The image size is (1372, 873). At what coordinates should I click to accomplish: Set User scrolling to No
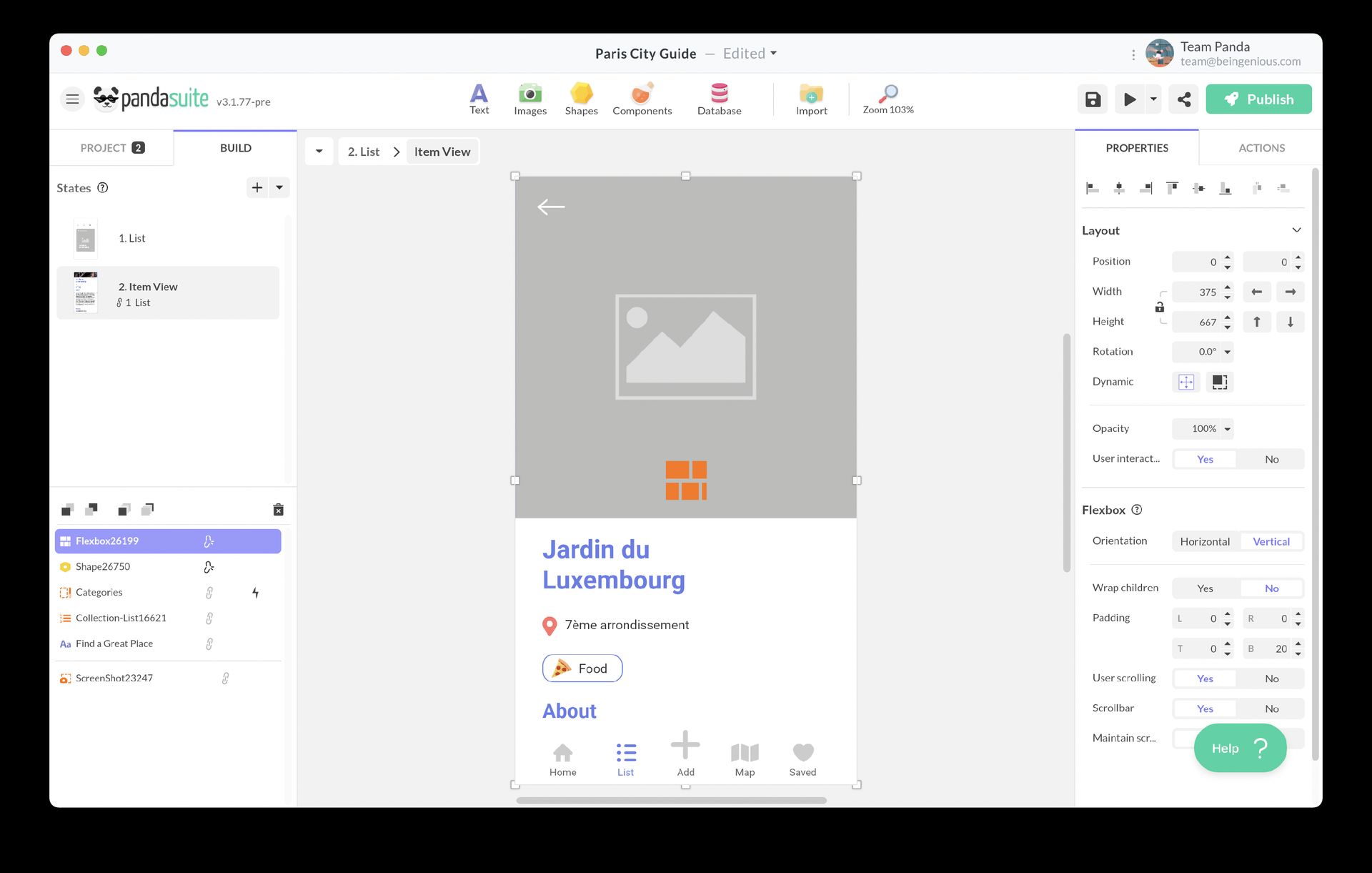coord(1271,678)
